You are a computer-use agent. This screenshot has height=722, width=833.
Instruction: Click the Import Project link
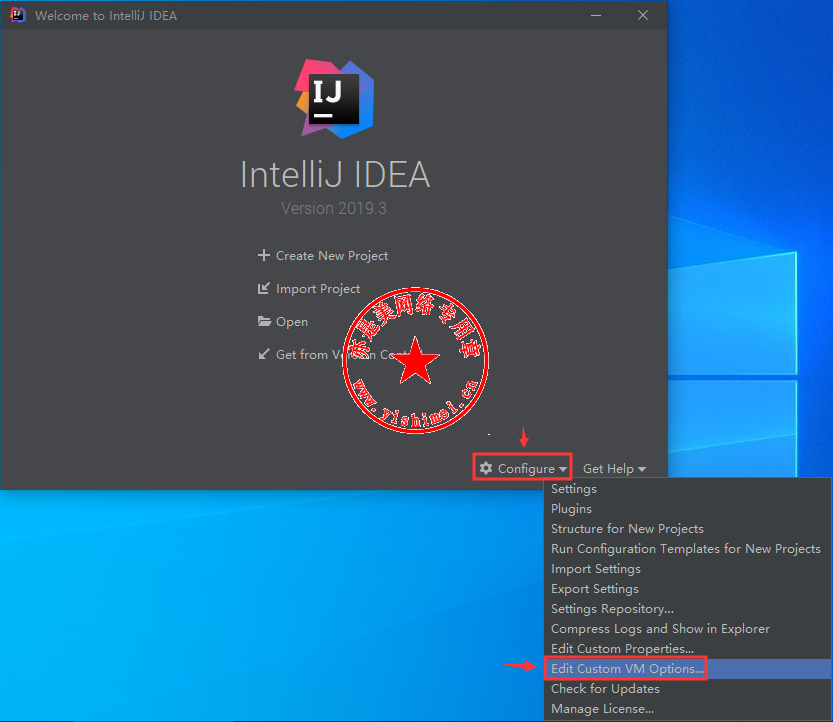[318, 289]
